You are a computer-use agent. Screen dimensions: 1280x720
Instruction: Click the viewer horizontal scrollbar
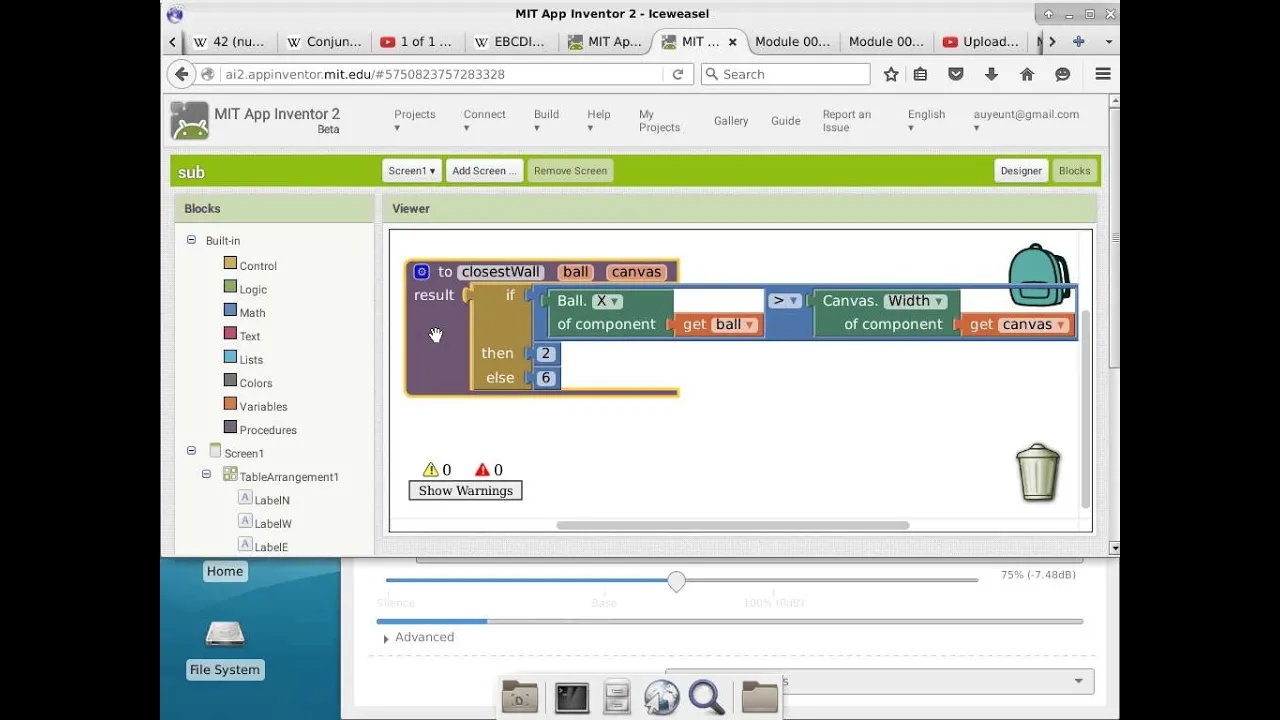click(732, 525)
